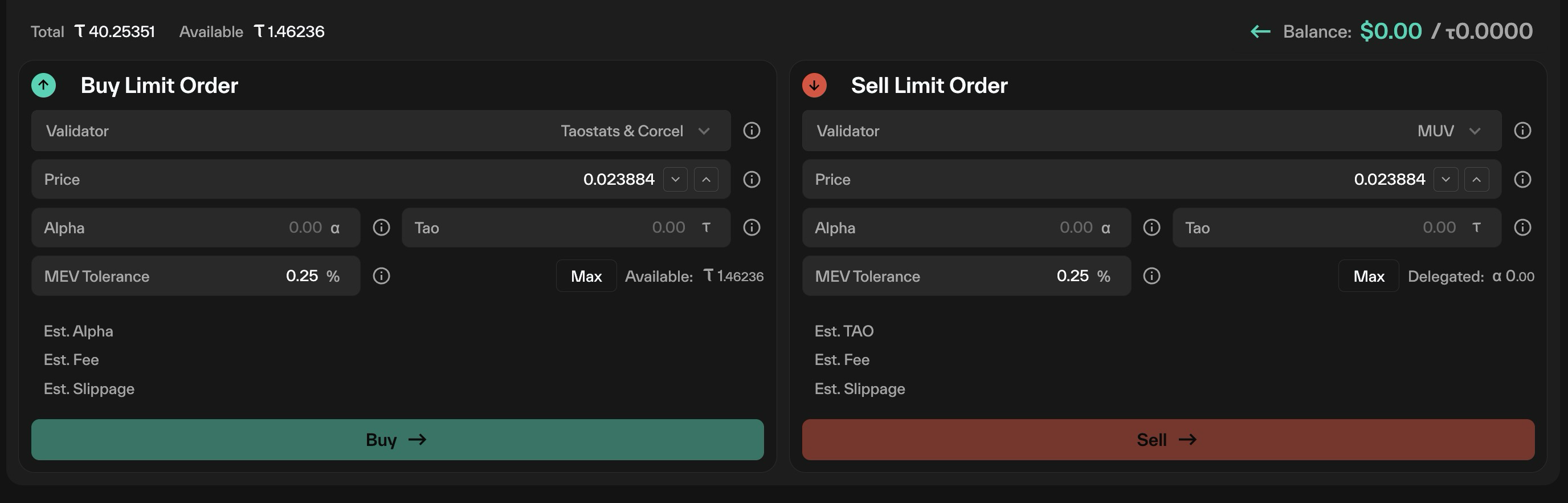Click Est. Slippage in Sell panel

click(859, 388)
